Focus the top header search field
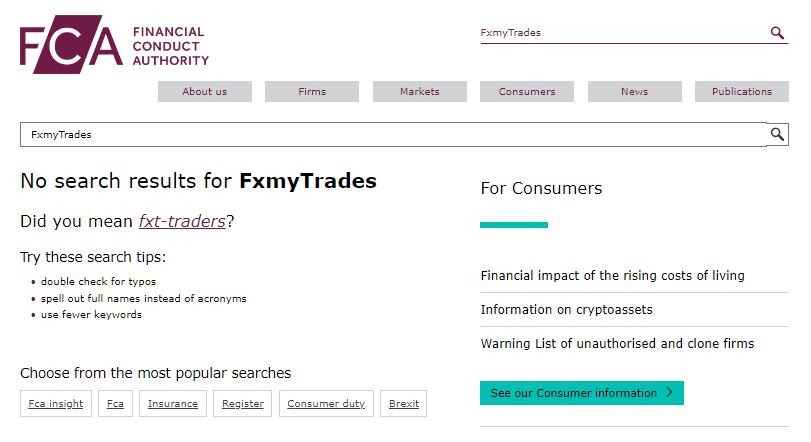Viewport: 811px width, 442px height. [x=623, y=33]
